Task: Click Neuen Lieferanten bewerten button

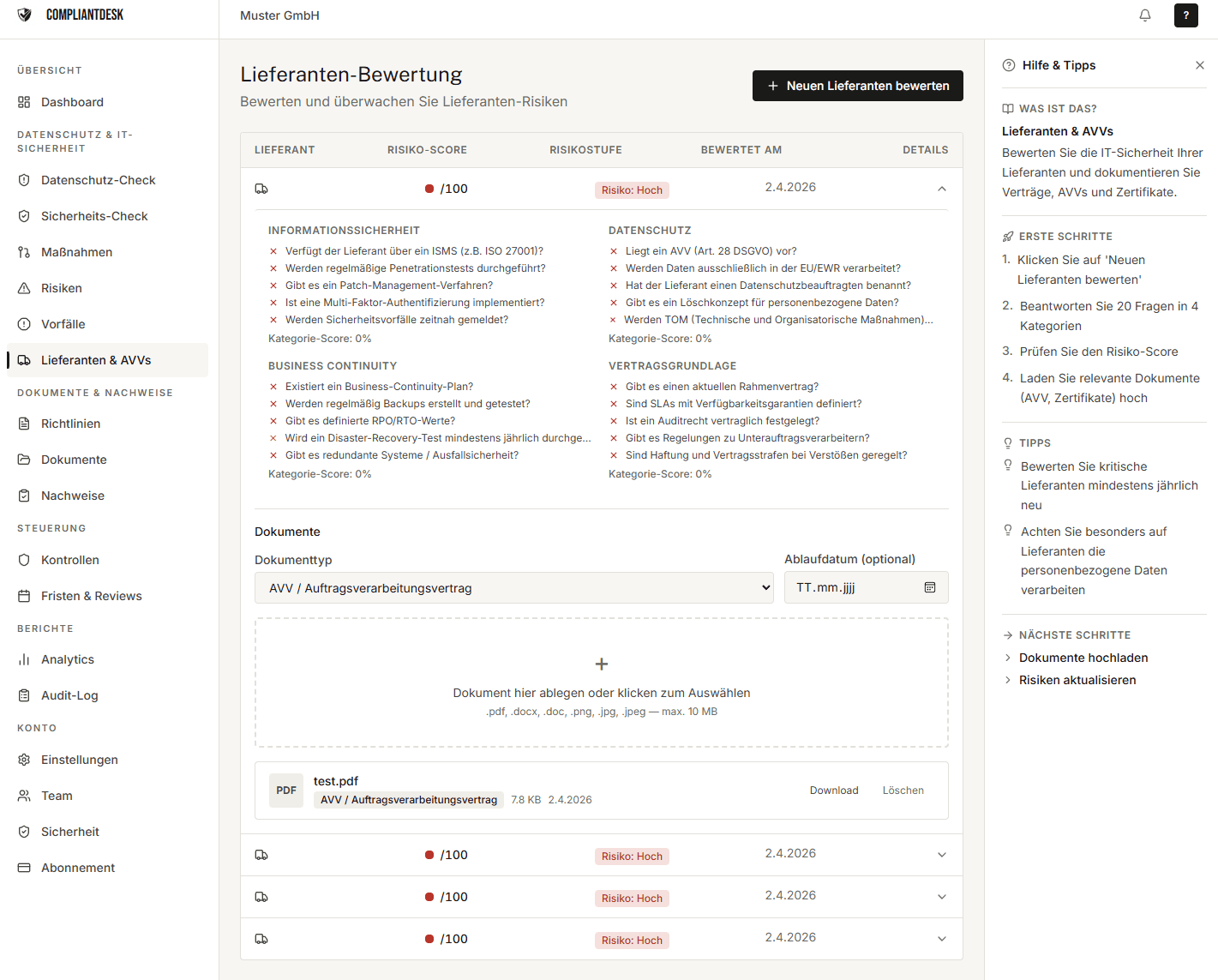Action: point(857,86)
